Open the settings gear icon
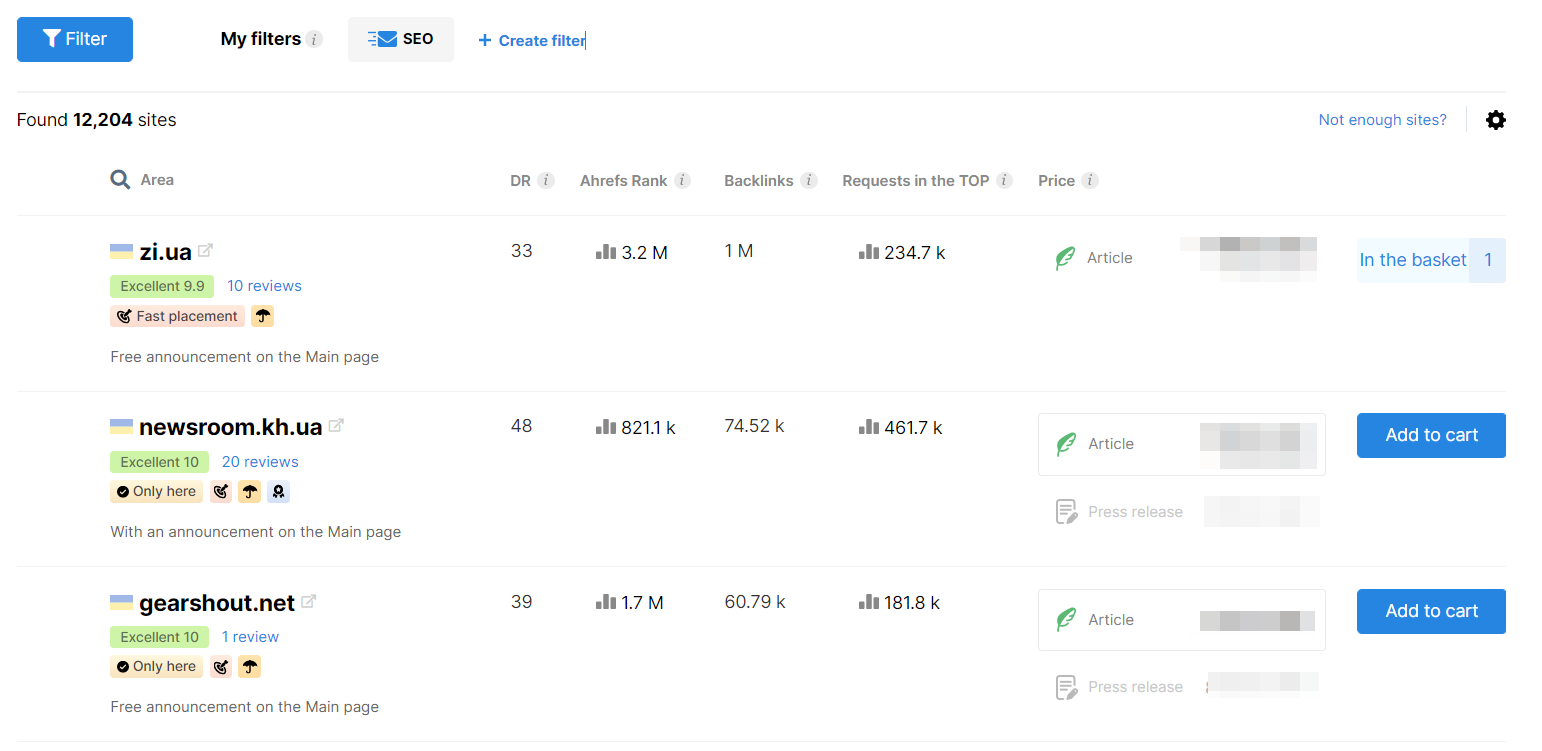The width and height of the screenshot is (1542, 751). tap(1495, 119)
